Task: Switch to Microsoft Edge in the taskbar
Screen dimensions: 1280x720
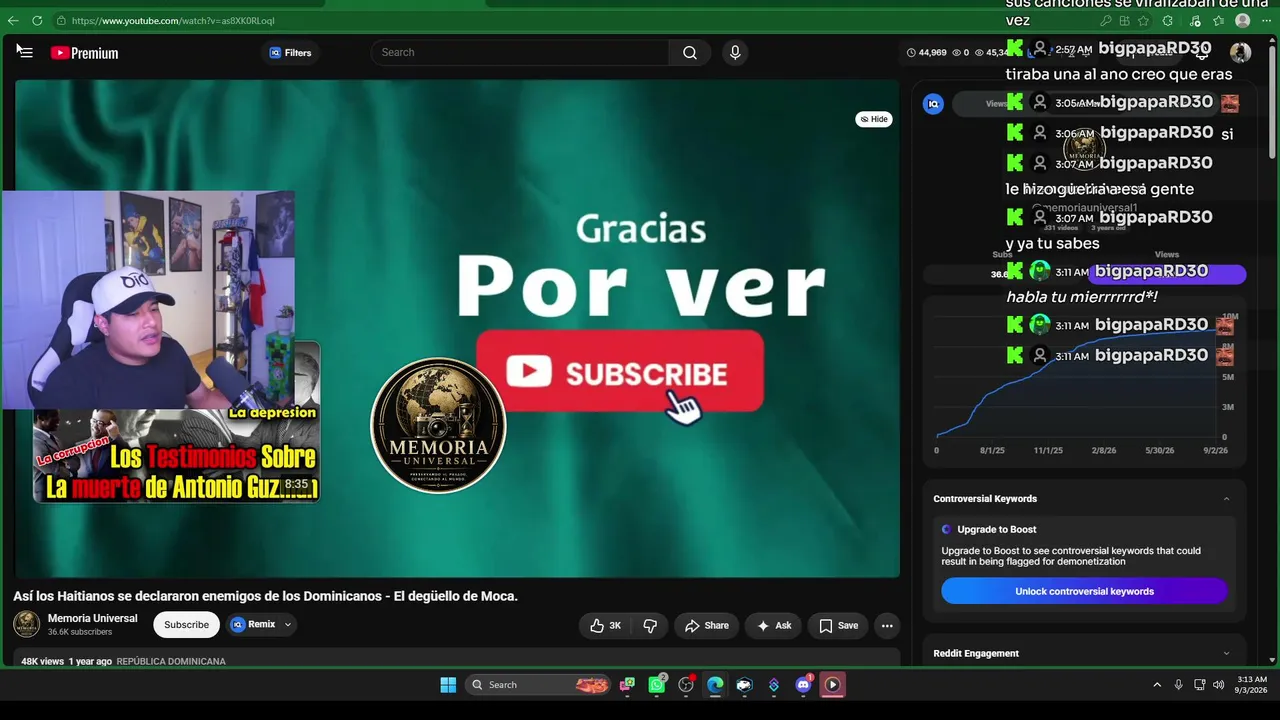Action: tap(715, 685)
